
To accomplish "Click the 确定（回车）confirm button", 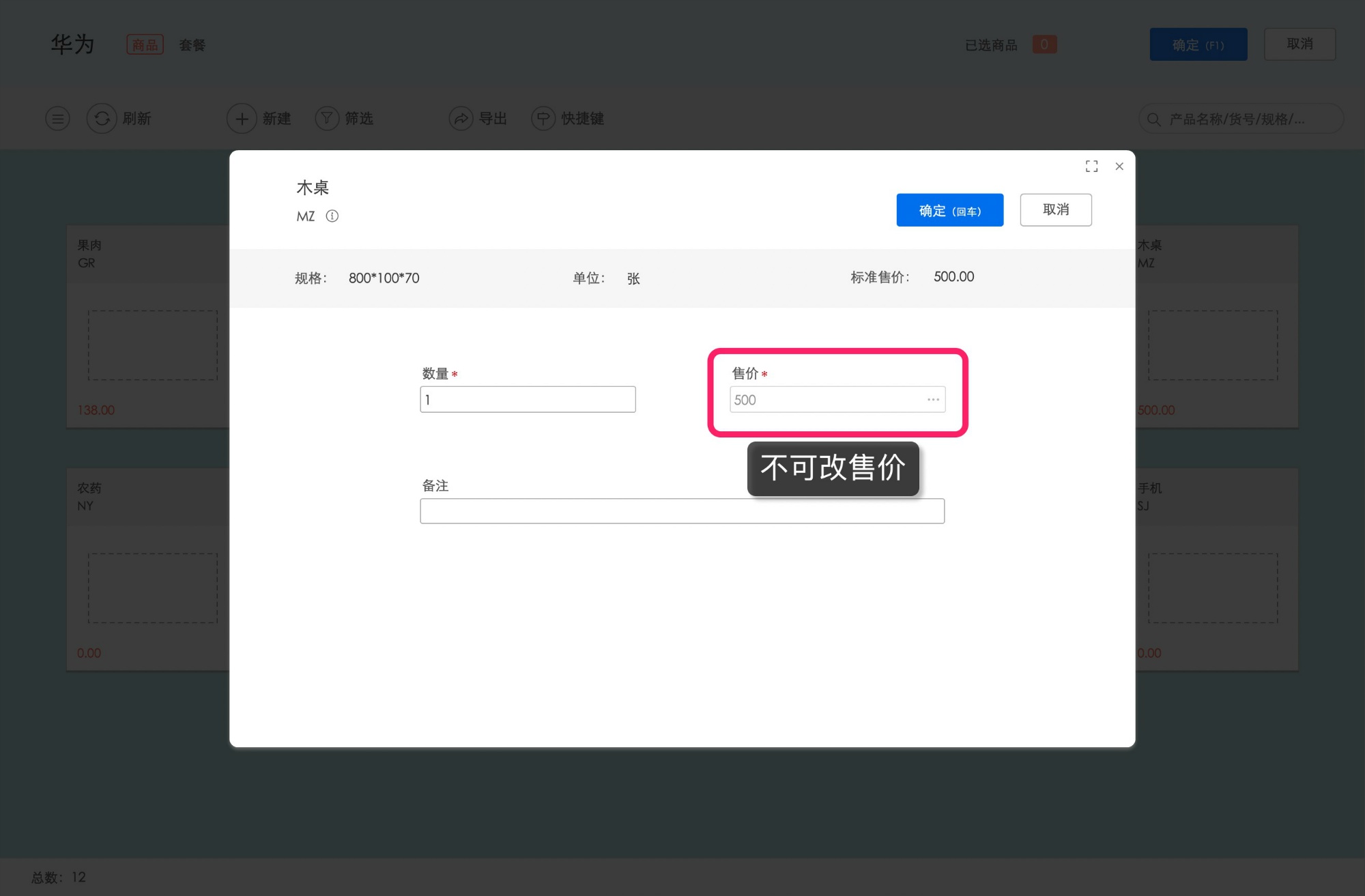I will (949, 209).
